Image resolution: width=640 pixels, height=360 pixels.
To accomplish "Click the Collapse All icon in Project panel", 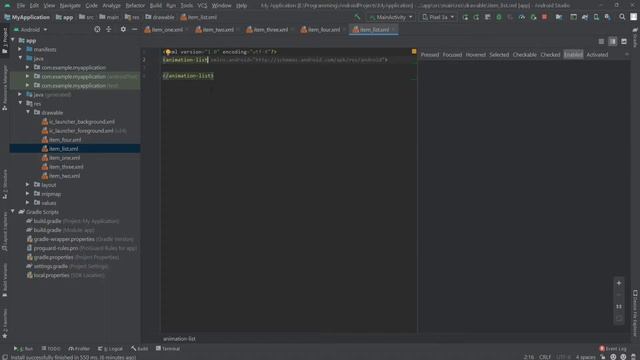I will coord(109,29).
